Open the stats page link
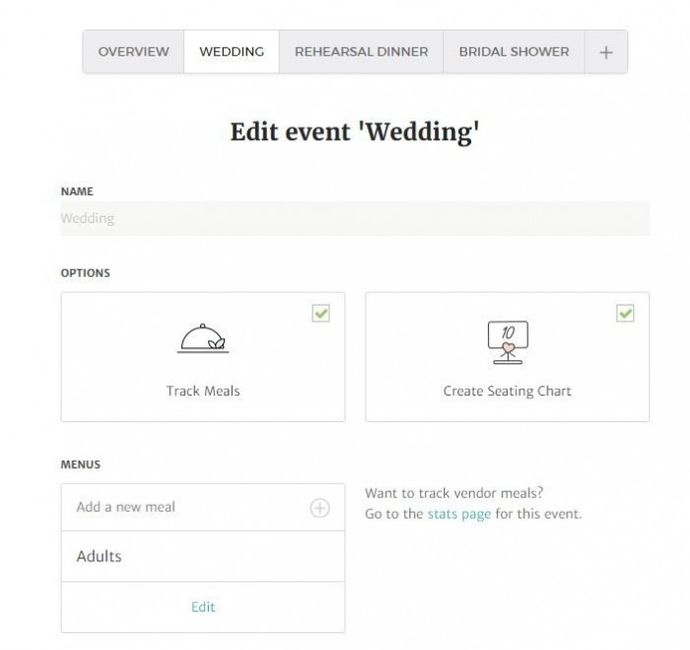 pos(459,514)
